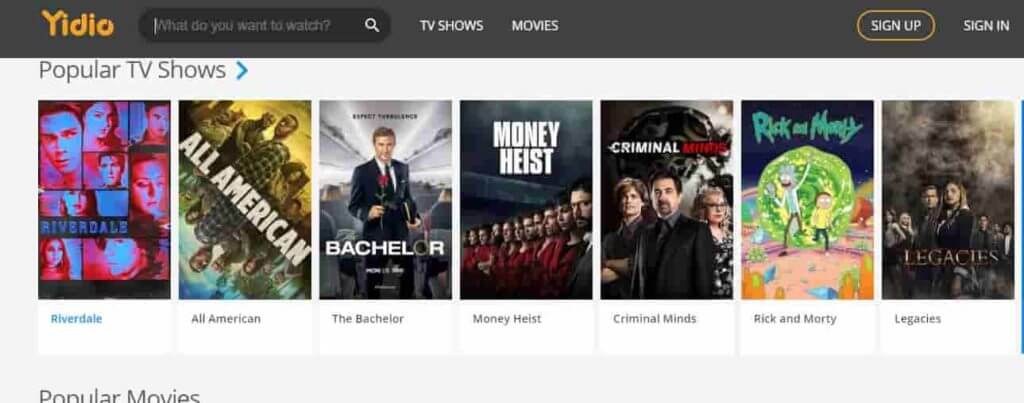
Task: Open the All American poster
Action: tap(245, 200)
